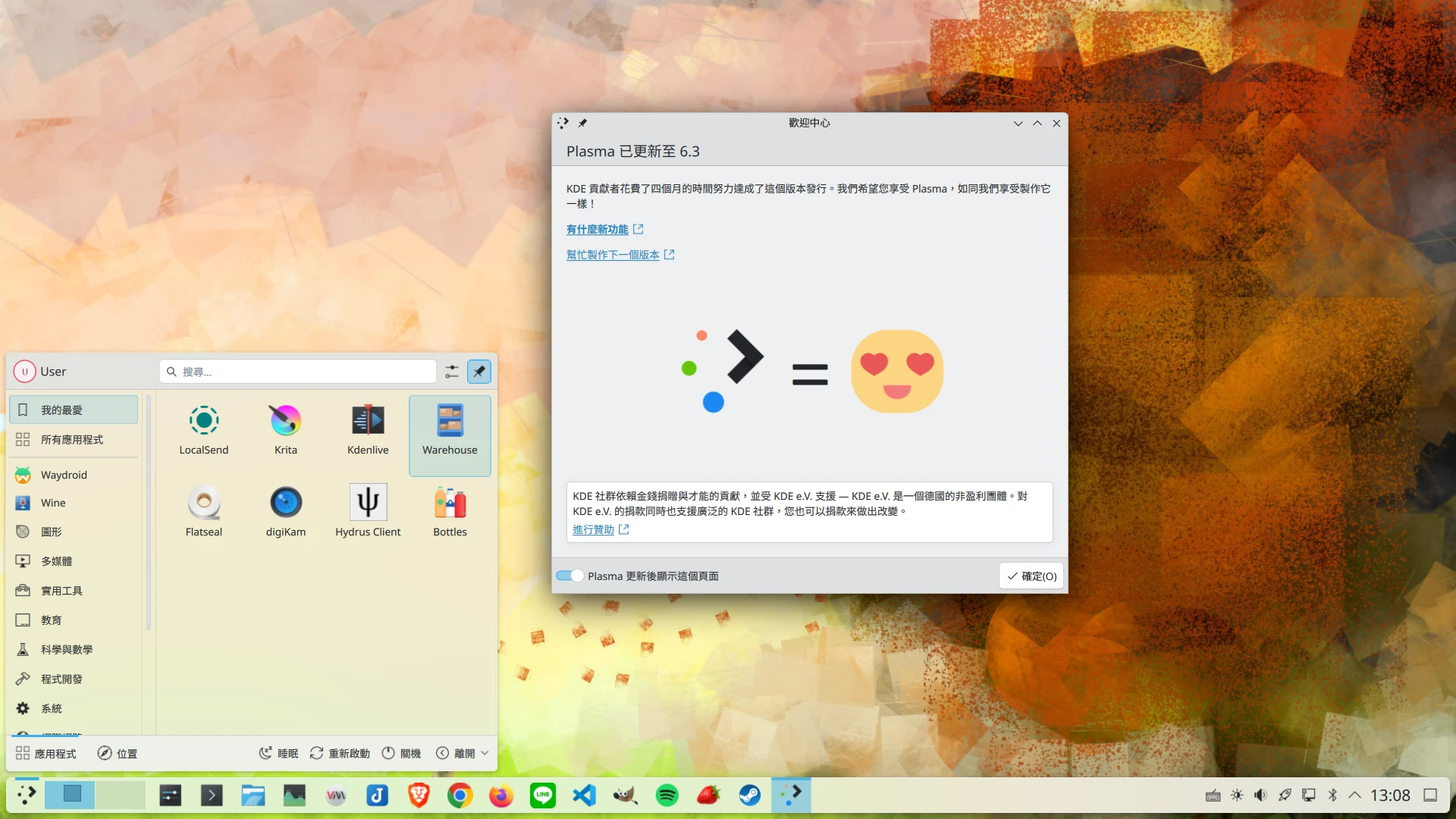This screenshot has width=1456, height=819.
Task: Open Steam from the taskbar
Action: [x=749, y=795]
